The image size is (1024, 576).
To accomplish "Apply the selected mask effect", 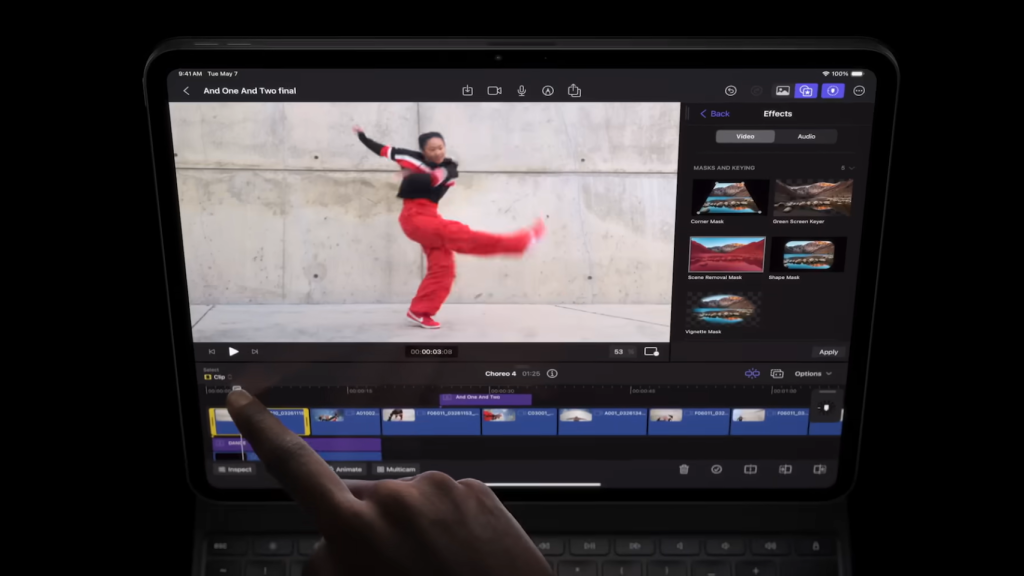I will click(x=828, y=352).
